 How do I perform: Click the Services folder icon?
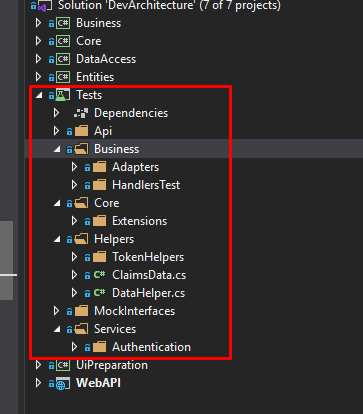coord(81,329)
